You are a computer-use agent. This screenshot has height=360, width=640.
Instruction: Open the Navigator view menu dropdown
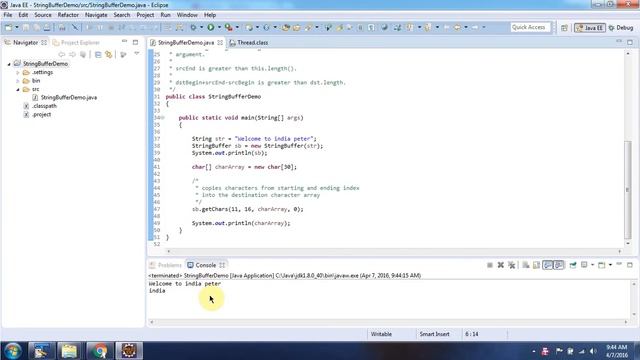(x=137, y=54)
